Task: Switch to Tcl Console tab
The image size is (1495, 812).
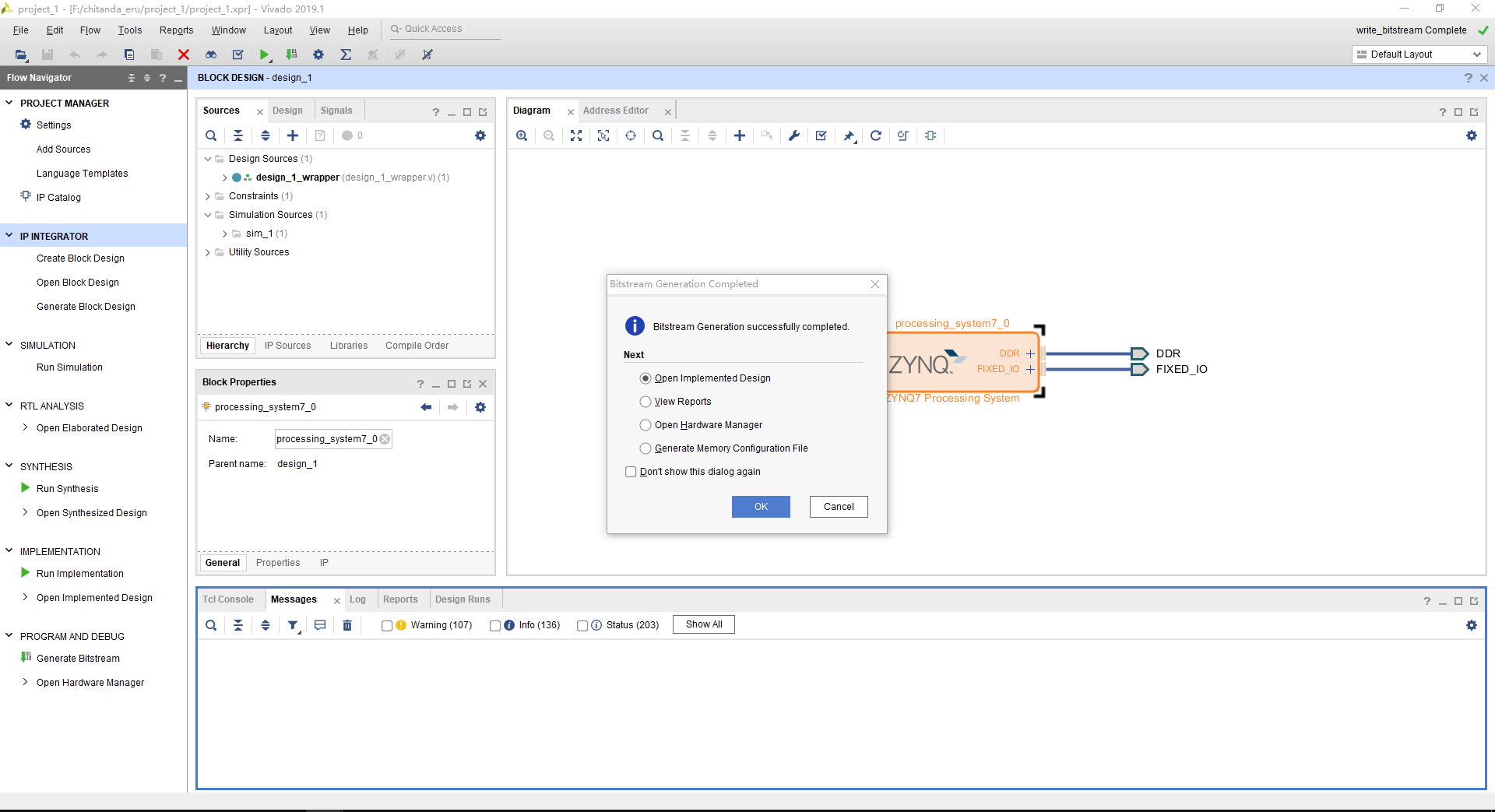Action: click(x=228, y=599)
